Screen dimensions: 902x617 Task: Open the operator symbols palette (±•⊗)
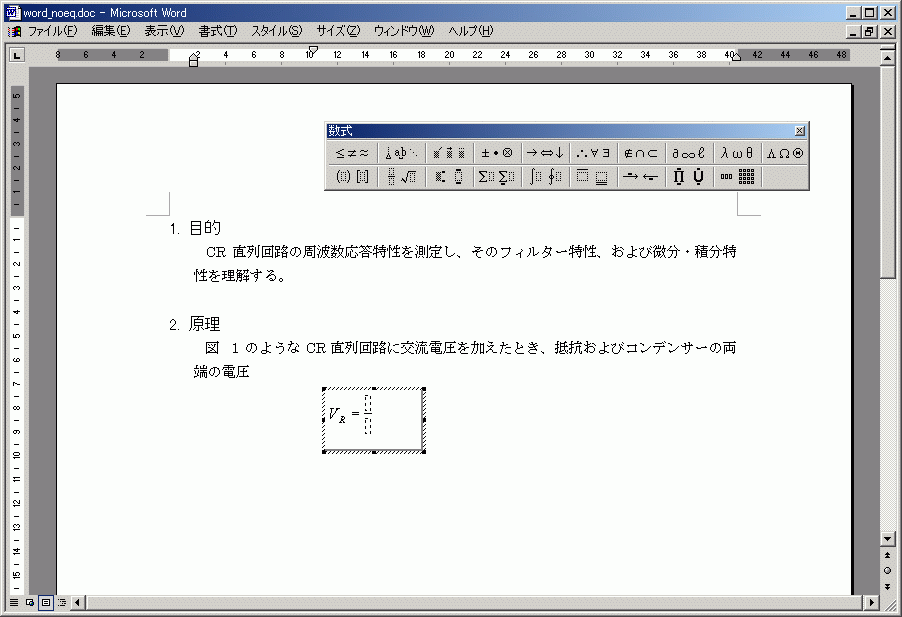[x=496, y=153]
